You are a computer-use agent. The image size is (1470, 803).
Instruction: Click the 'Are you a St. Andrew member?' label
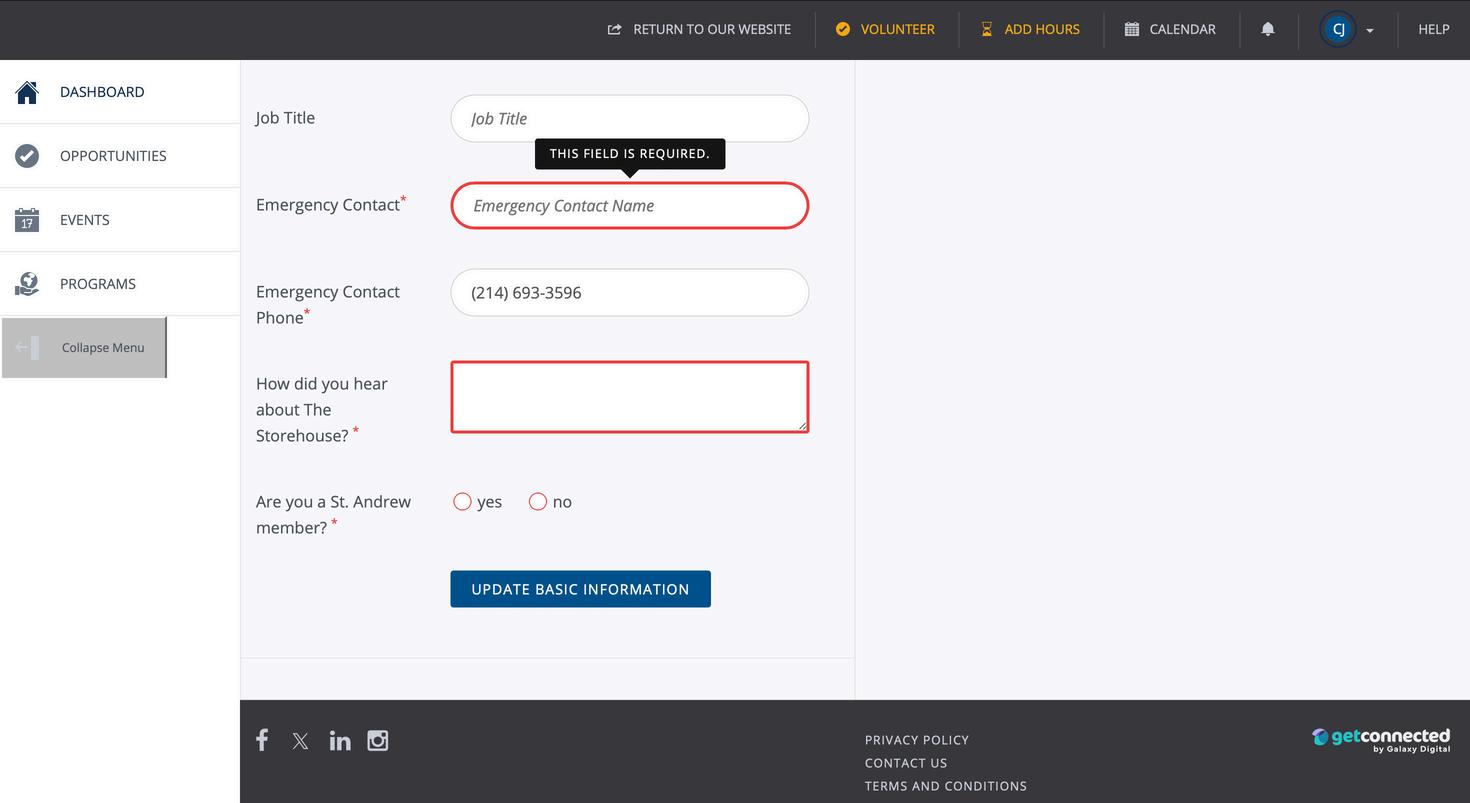tap(333, 514)
